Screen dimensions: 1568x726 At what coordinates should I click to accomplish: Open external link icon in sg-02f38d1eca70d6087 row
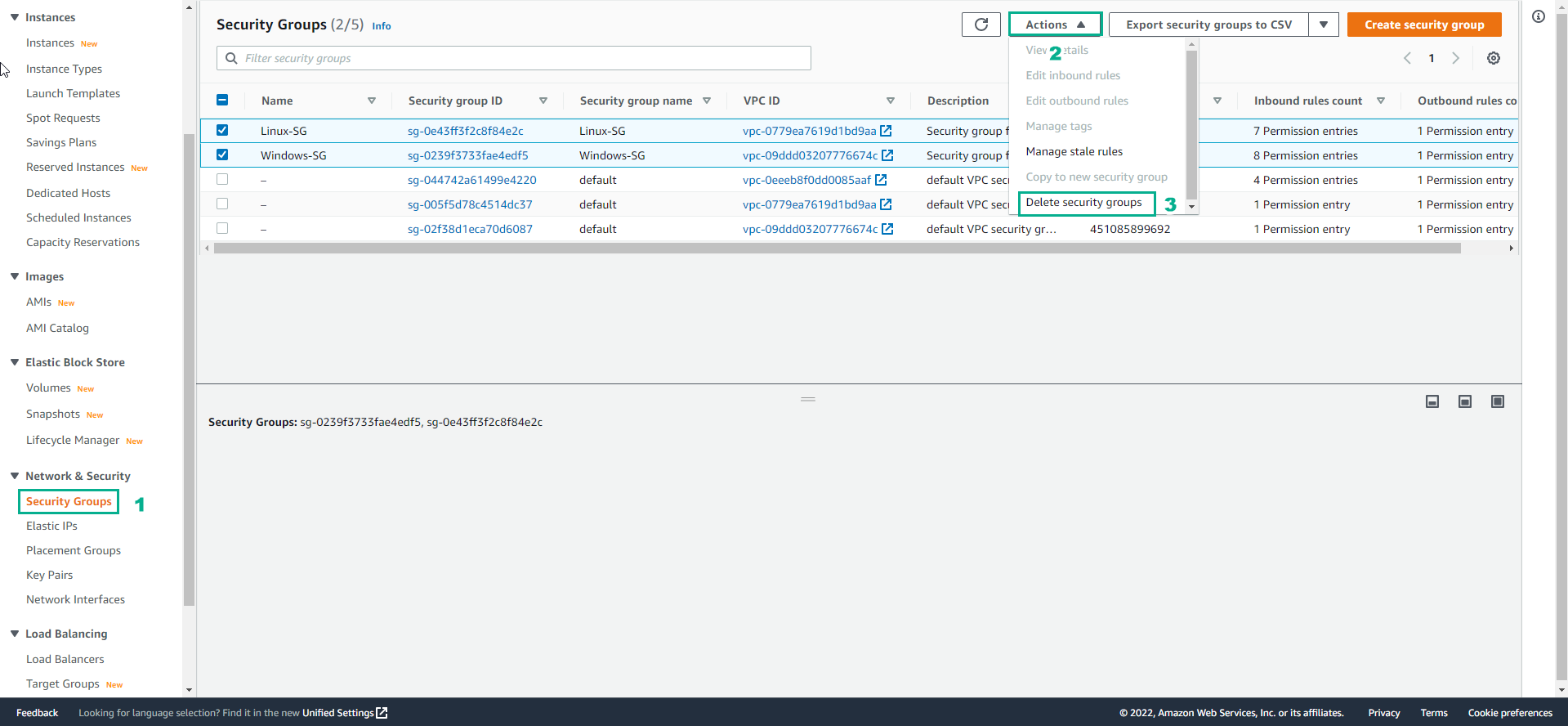tap(887, 229)
